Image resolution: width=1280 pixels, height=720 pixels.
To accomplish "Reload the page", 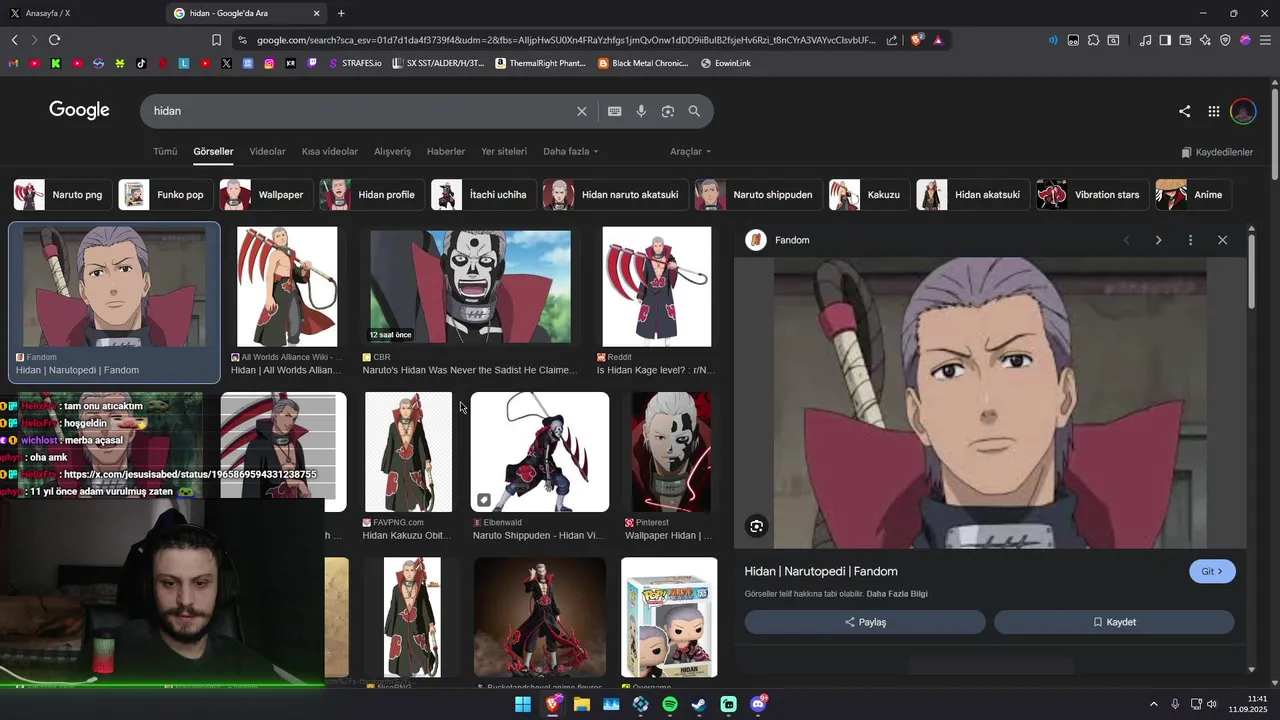I will tap(54, 40).
